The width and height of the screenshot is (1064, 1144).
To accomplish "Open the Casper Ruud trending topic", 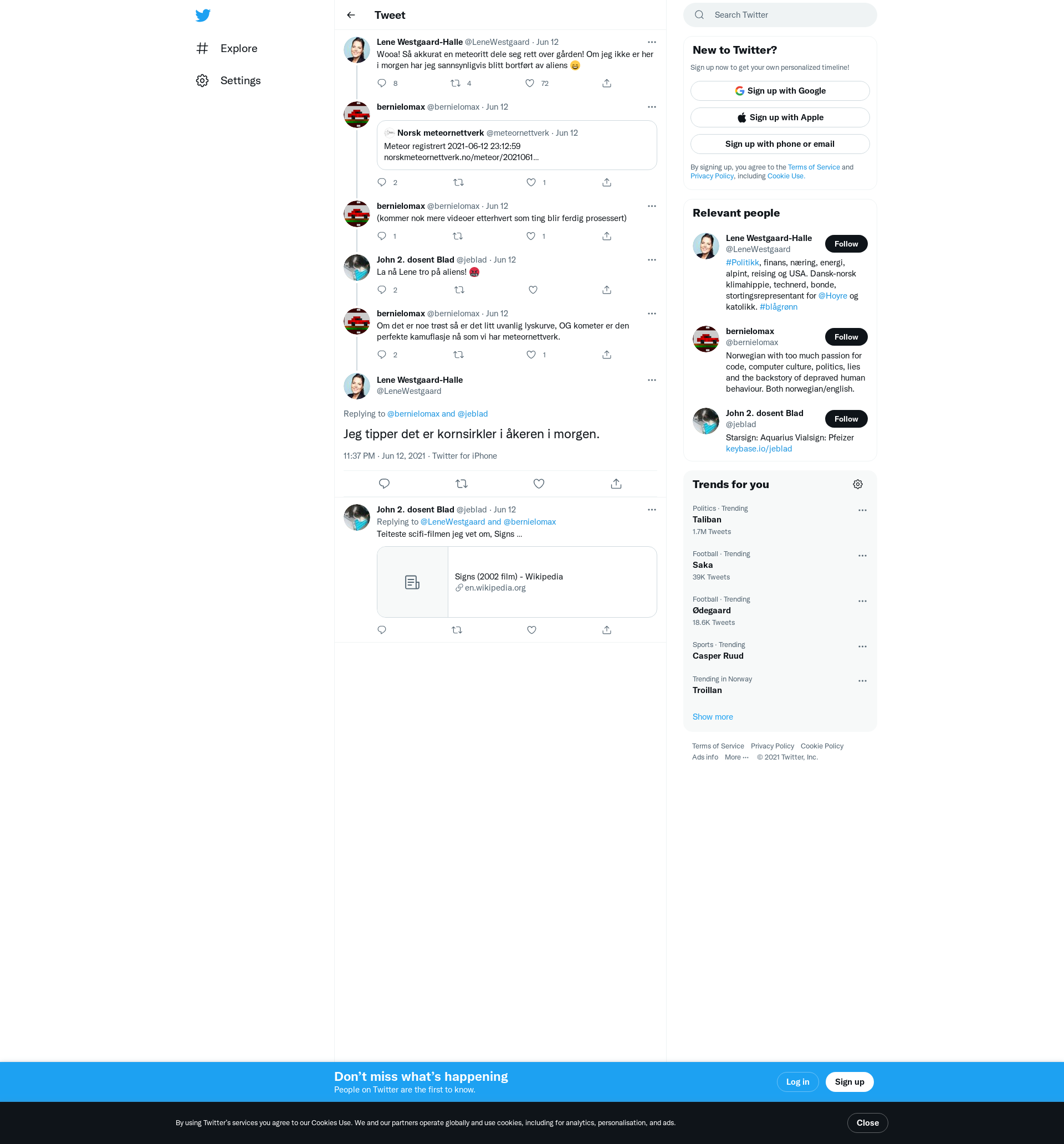I will pyautogui.click(x=780, y=650).
